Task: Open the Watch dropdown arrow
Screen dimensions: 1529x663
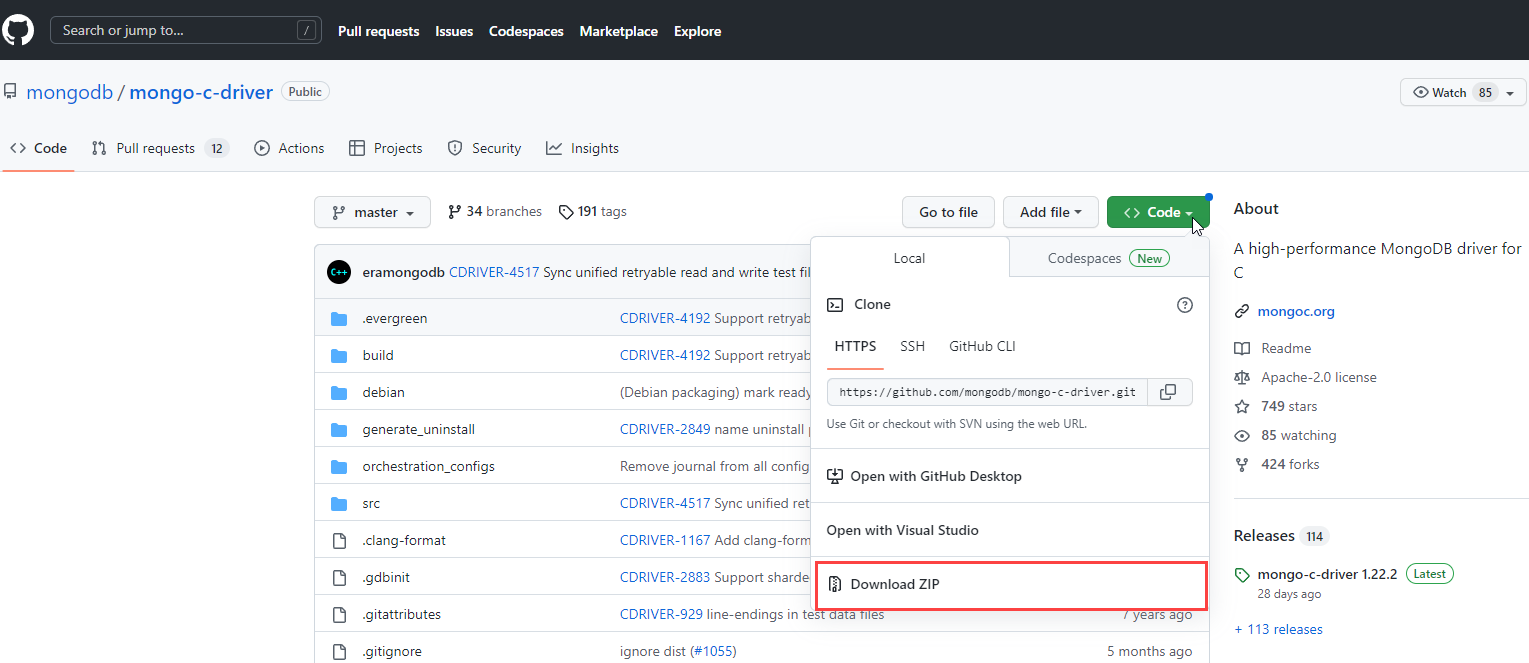Action: coord(1510,93)
